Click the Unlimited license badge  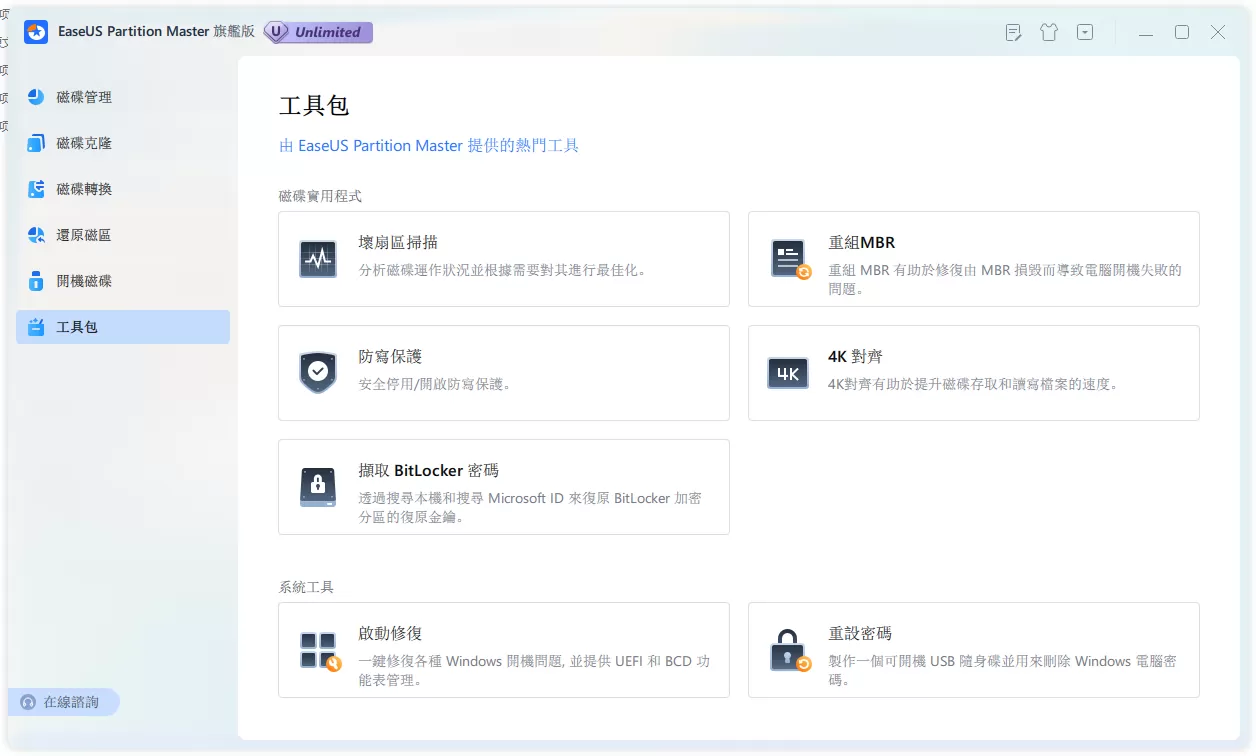point(317,32)
